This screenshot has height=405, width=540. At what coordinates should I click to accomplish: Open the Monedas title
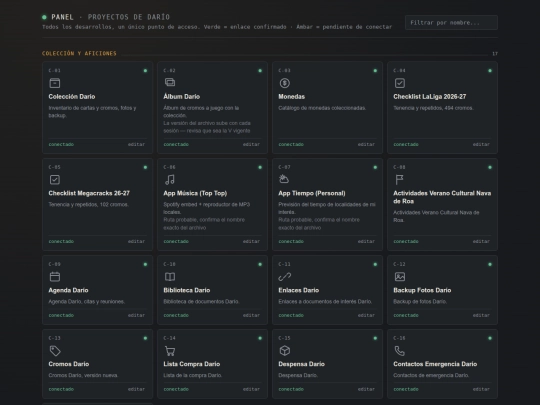click(x=291, y=97)
